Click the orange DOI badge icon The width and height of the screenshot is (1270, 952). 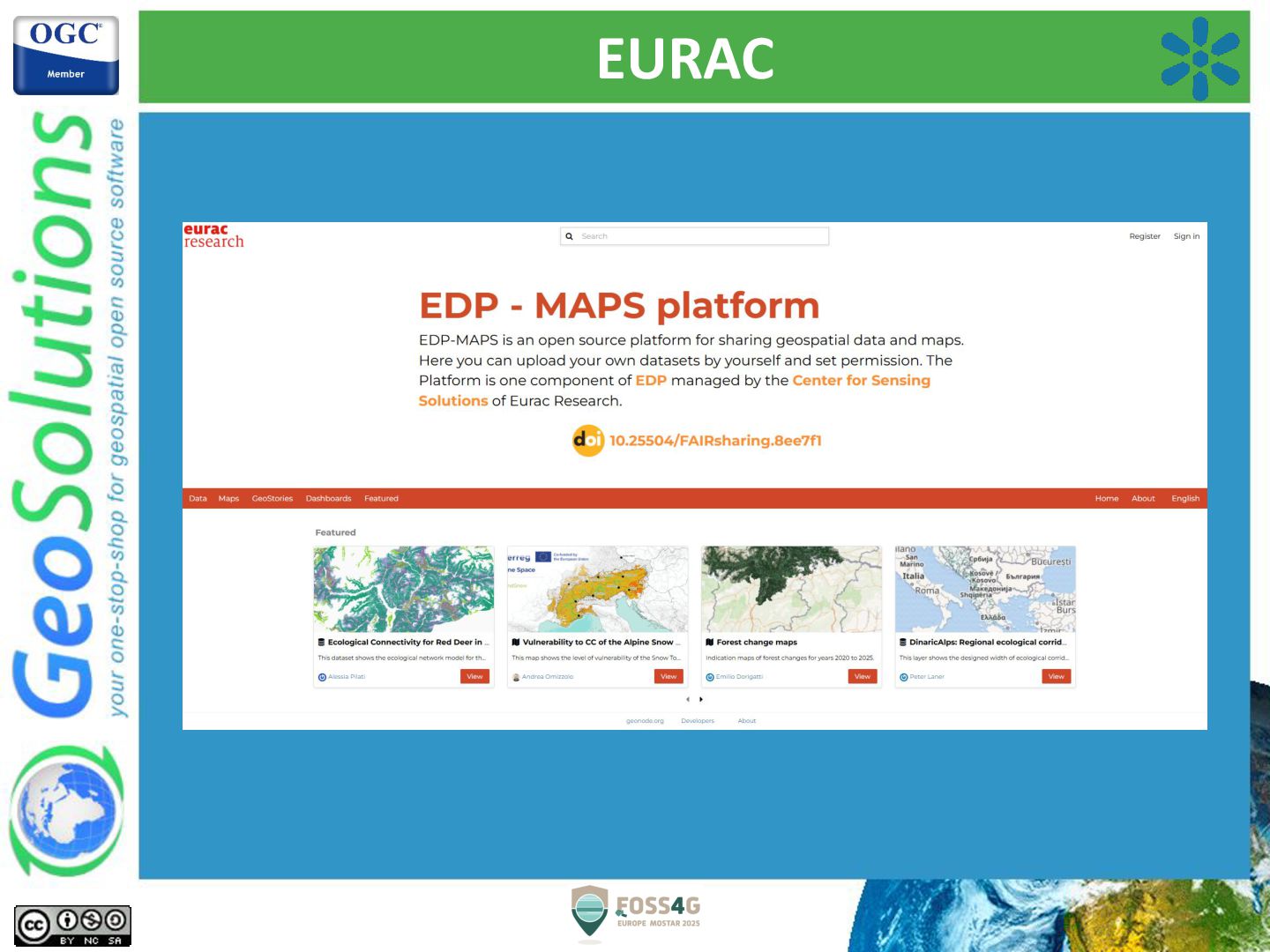click(x=588, y=440)
